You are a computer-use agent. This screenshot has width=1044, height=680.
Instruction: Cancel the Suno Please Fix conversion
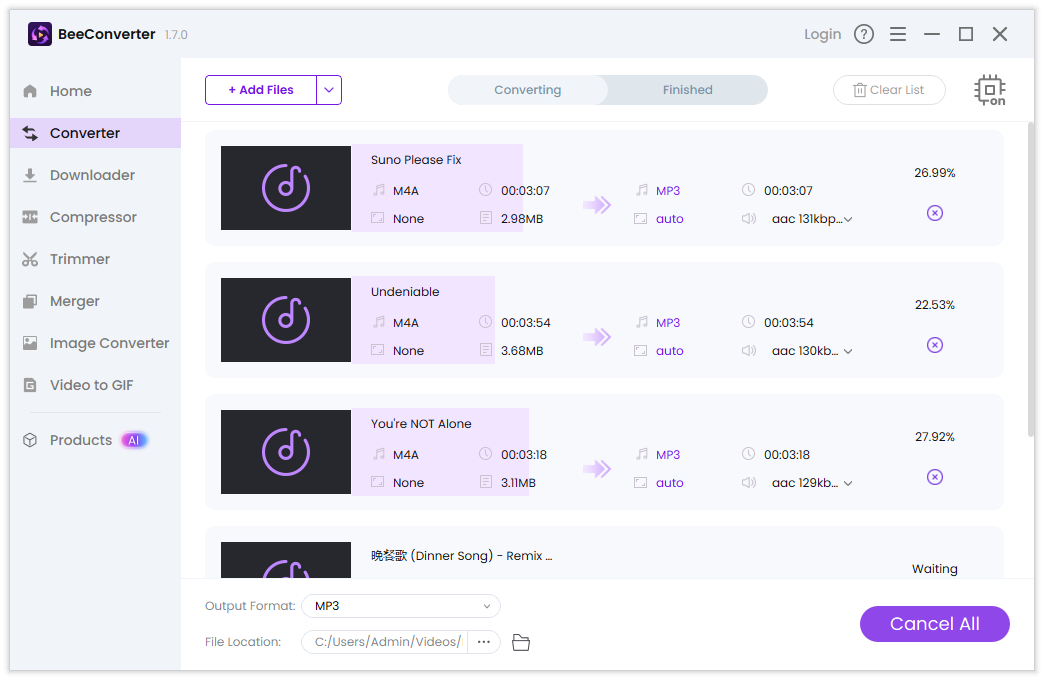[x=934, y=213]
